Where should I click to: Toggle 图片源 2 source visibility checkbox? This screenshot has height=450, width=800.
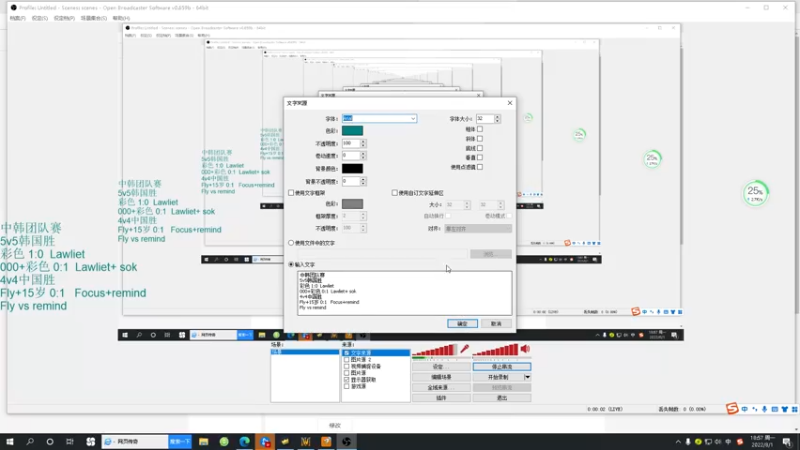point(347,360)
